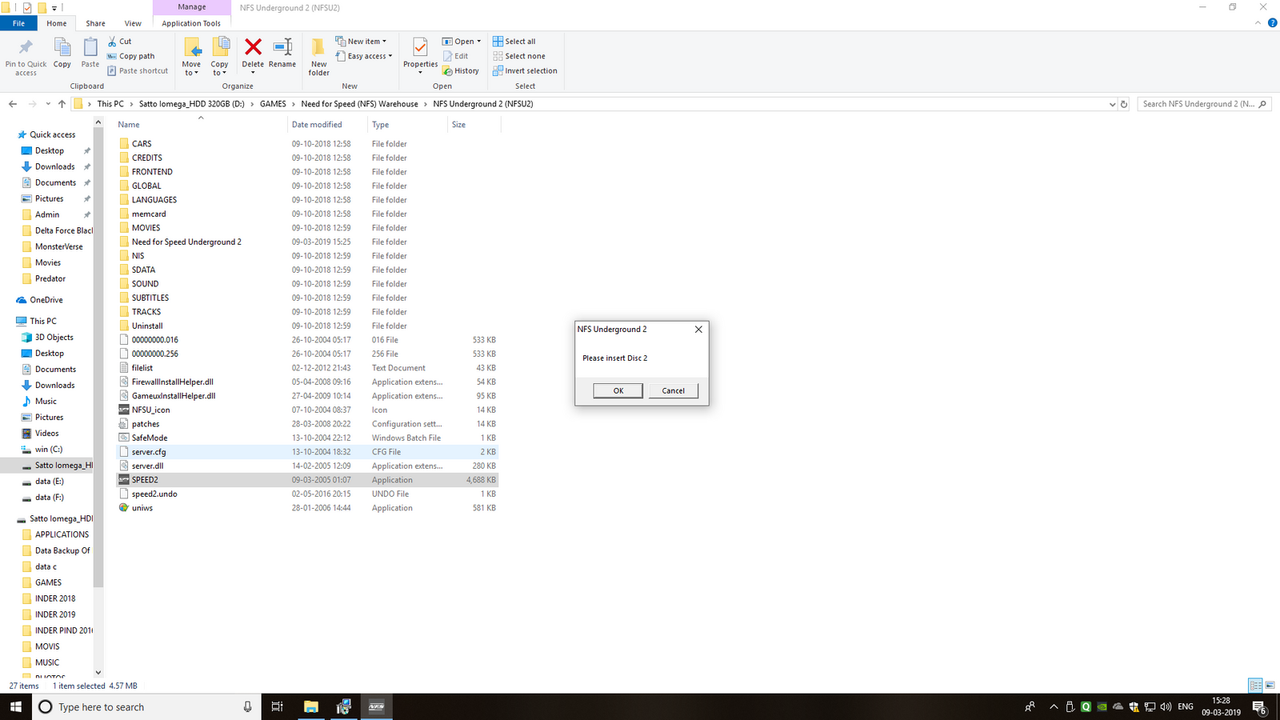The width and height of the screenshot is (1280, 720).
Task: Sort by the Size column header
Action: click(474, 125)
